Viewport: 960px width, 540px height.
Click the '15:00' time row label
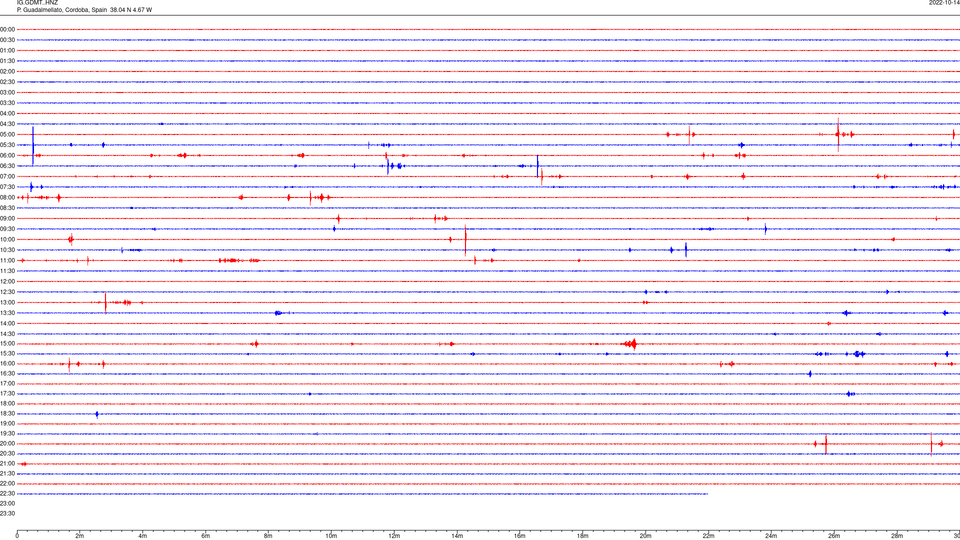point(7,343)
